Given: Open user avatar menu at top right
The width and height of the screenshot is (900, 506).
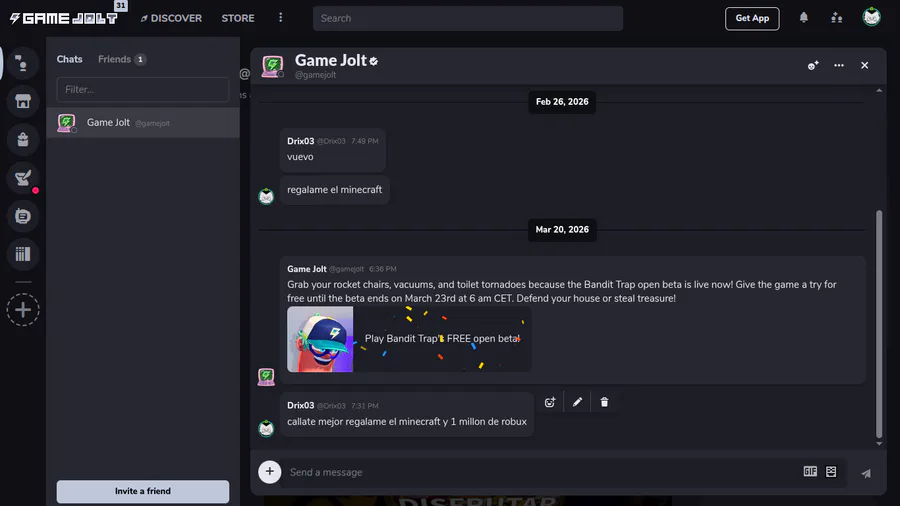Looking at the screenshot, I should (x=871, y=17).
